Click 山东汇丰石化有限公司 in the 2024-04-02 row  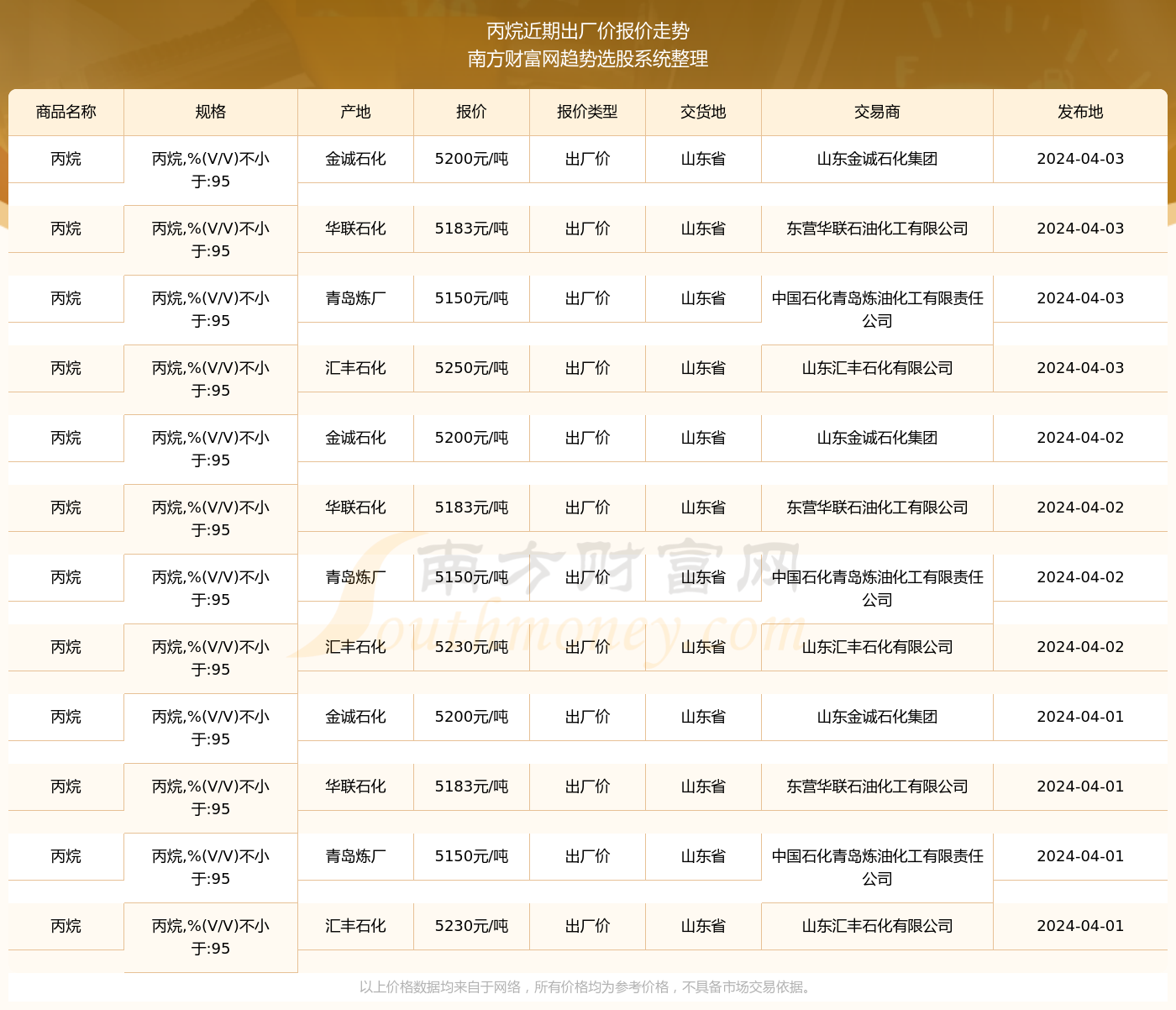point(877,647)
